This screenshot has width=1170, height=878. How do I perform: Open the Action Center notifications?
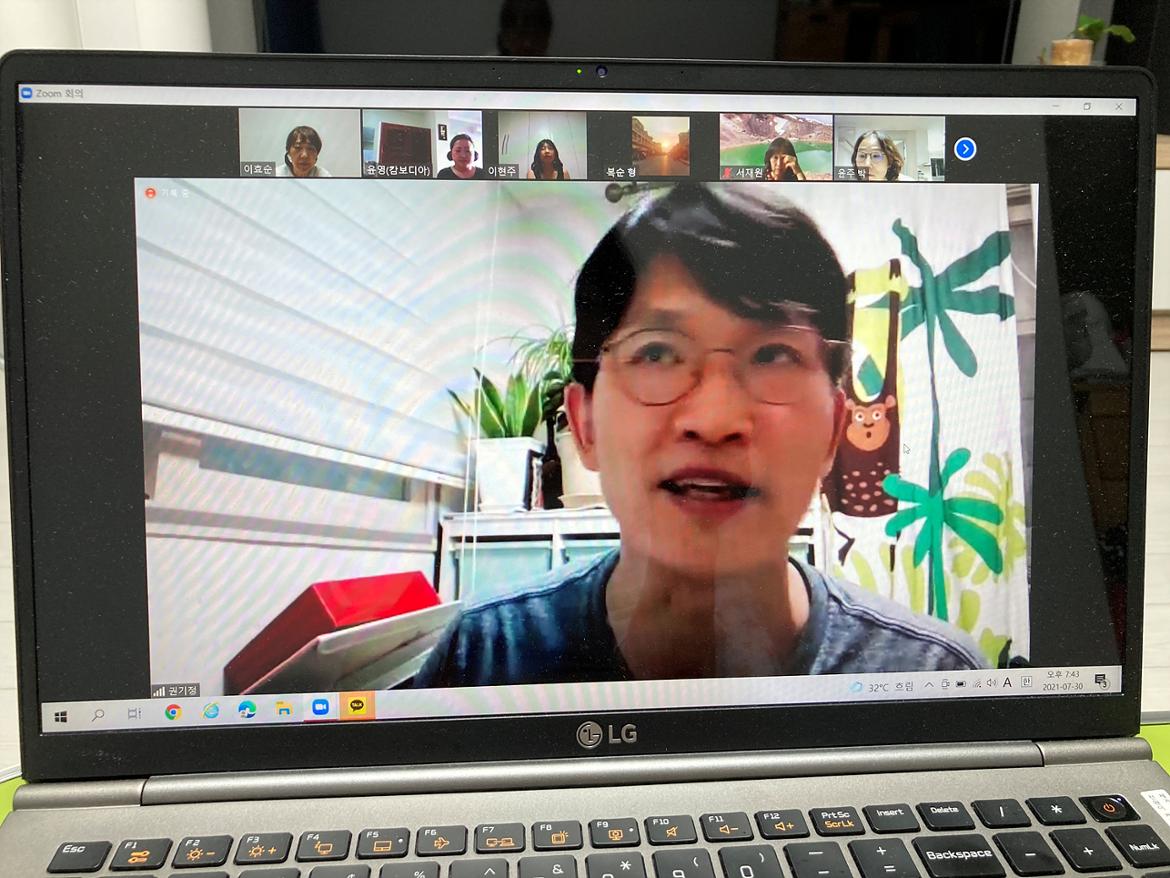(1100, 681)
